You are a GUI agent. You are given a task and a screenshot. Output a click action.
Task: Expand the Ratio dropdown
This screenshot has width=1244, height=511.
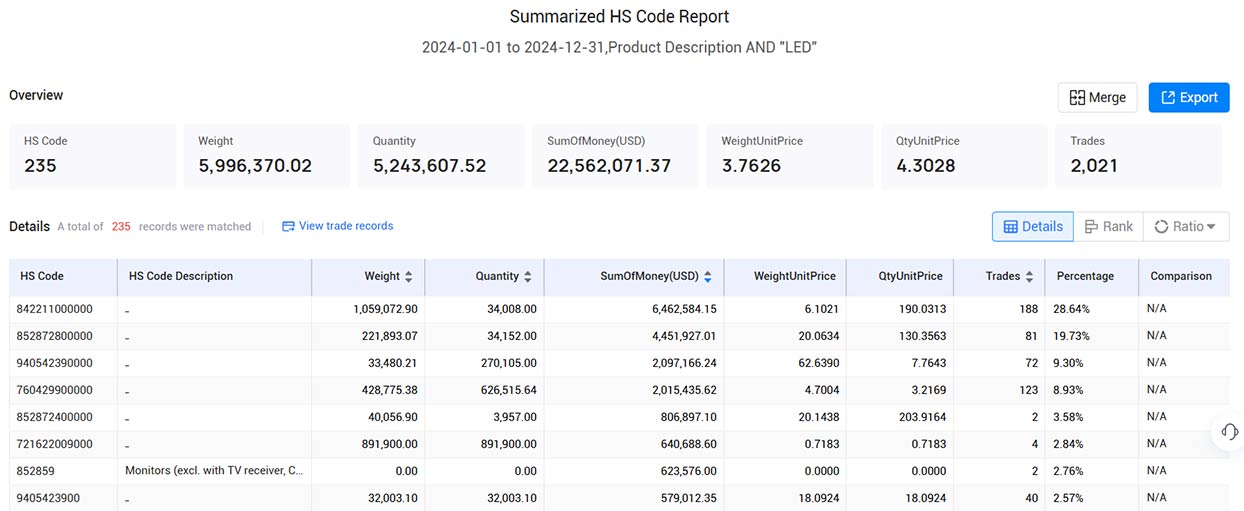[x=1186, y=227]
